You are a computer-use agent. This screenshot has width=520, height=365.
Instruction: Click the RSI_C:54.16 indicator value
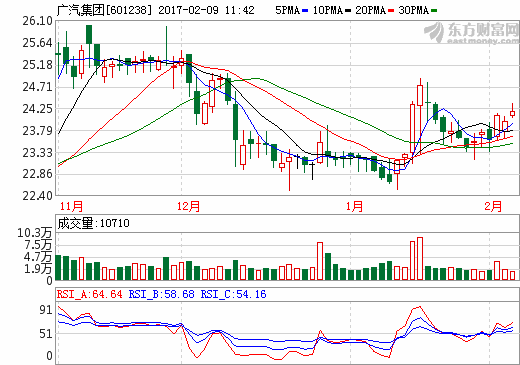[x=233, y=294]
